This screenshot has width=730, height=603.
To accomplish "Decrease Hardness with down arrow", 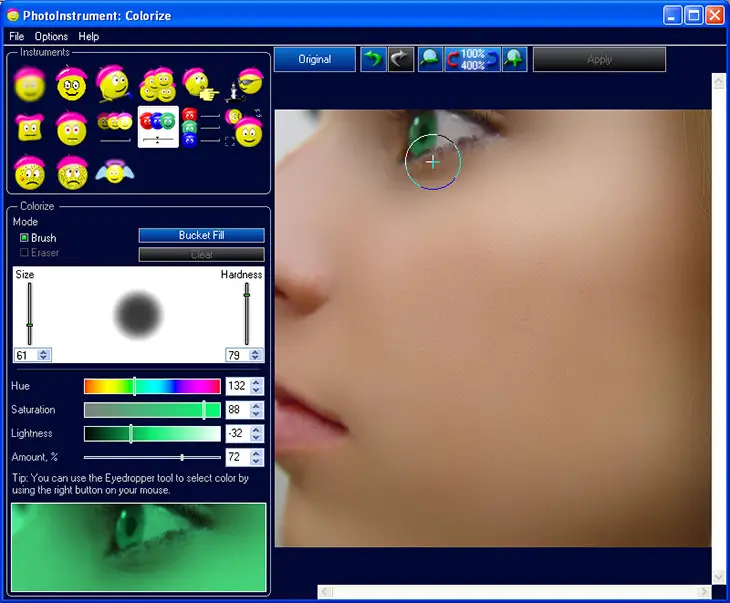I will click(x=255, y=358).
